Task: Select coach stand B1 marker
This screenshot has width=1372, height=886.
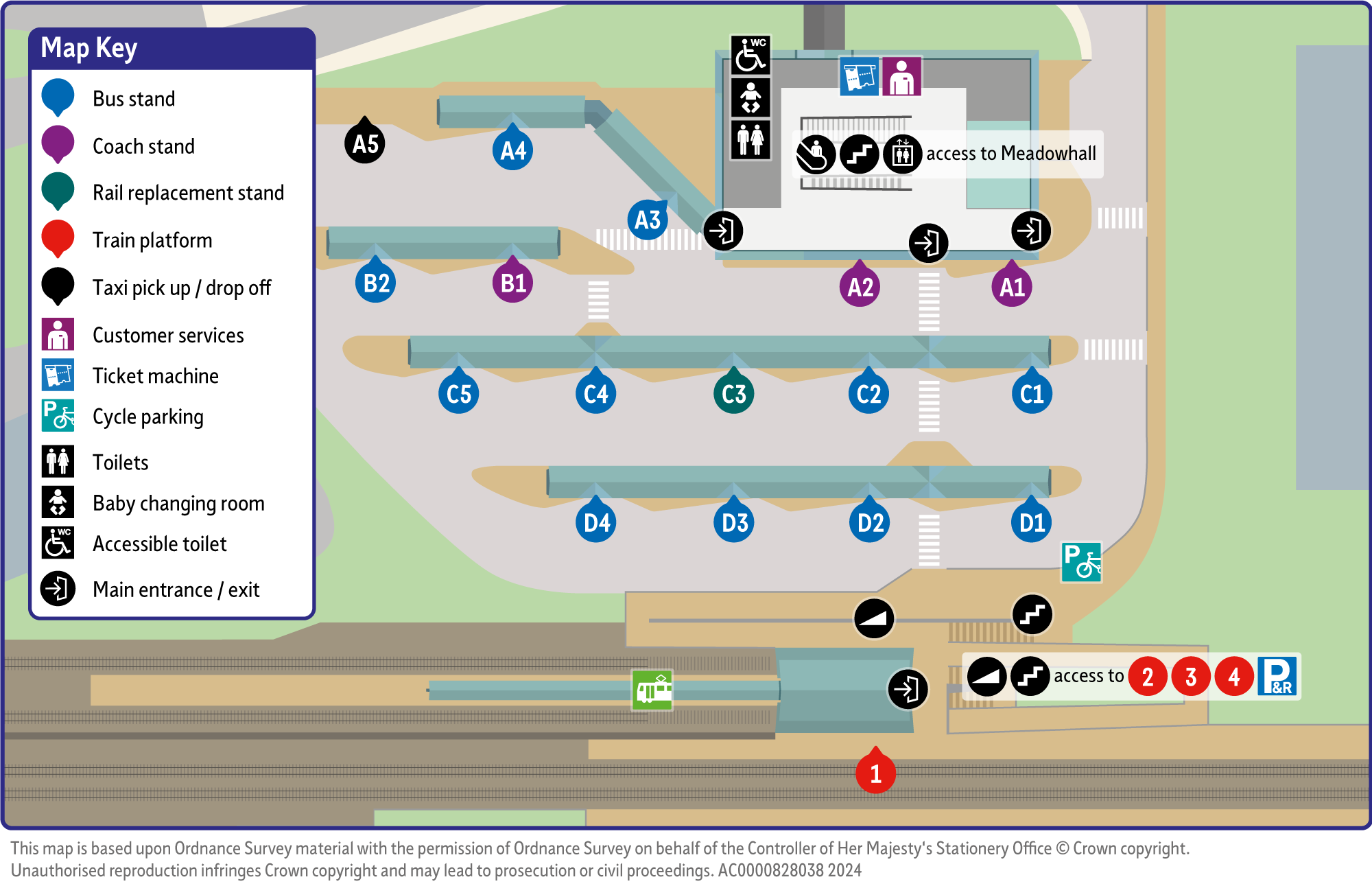Action: pos(513,281)
